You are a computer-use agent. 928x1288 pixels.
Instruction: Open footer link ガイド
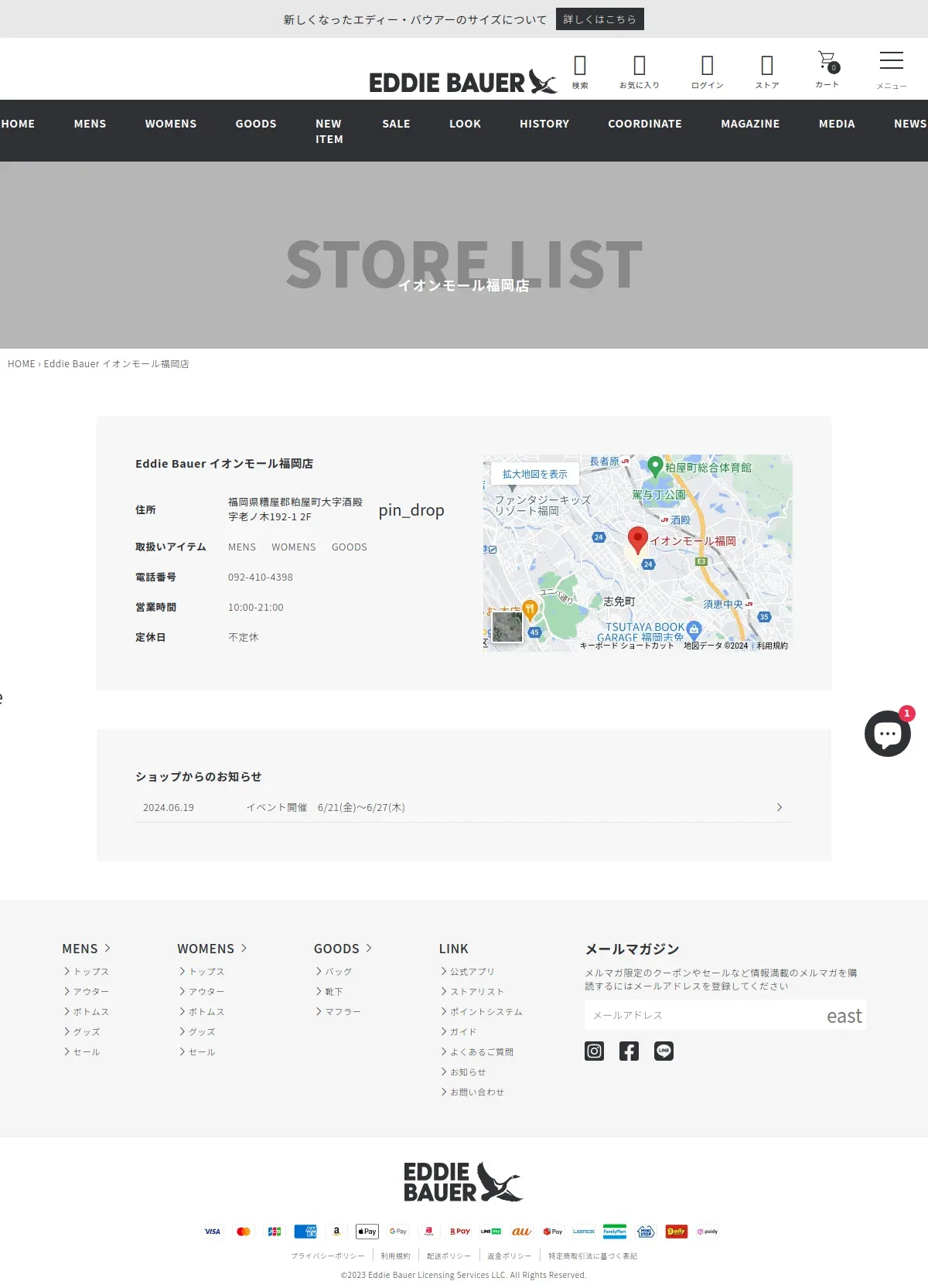click(463, 1032)
